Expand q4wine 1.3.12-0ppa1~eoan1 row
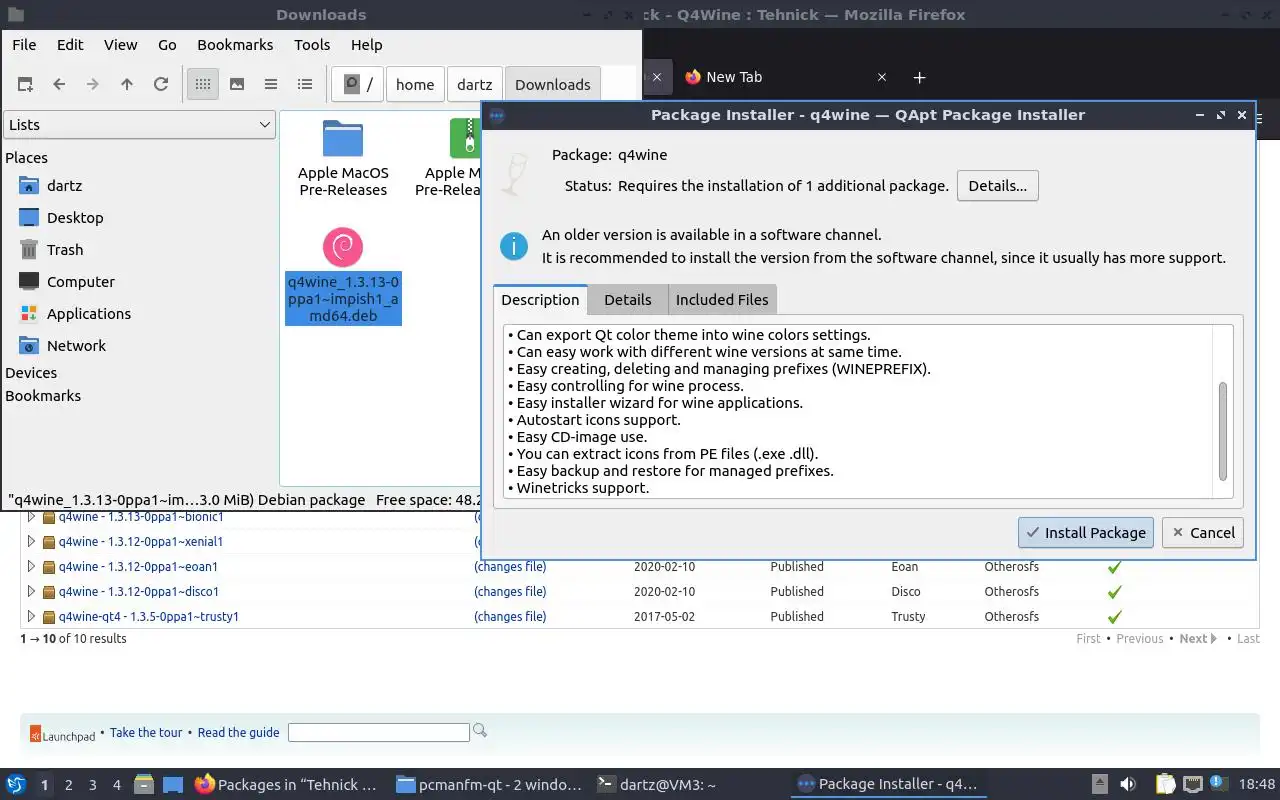1280x800 pixels. 31,566
